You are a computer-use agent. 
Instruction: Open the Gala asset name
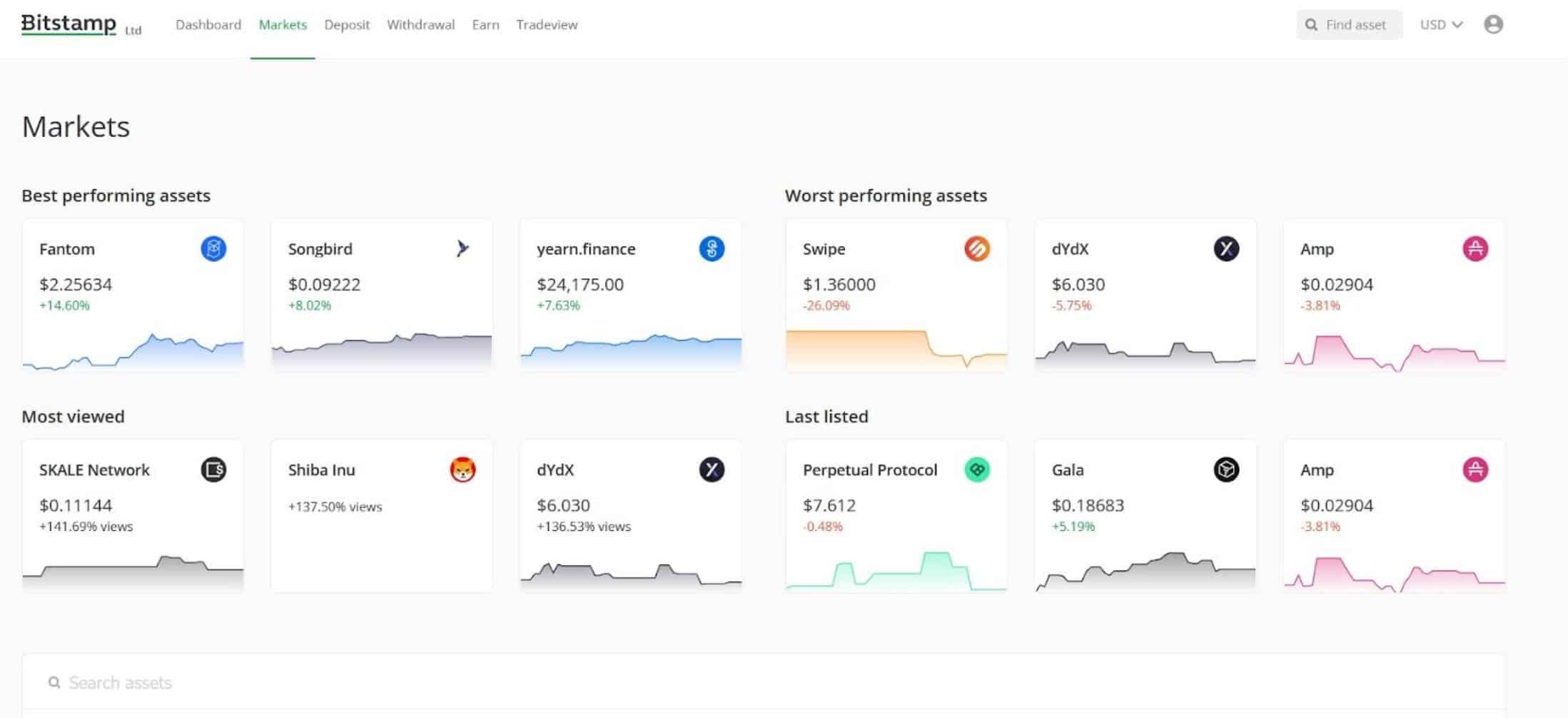(1068, 470)
